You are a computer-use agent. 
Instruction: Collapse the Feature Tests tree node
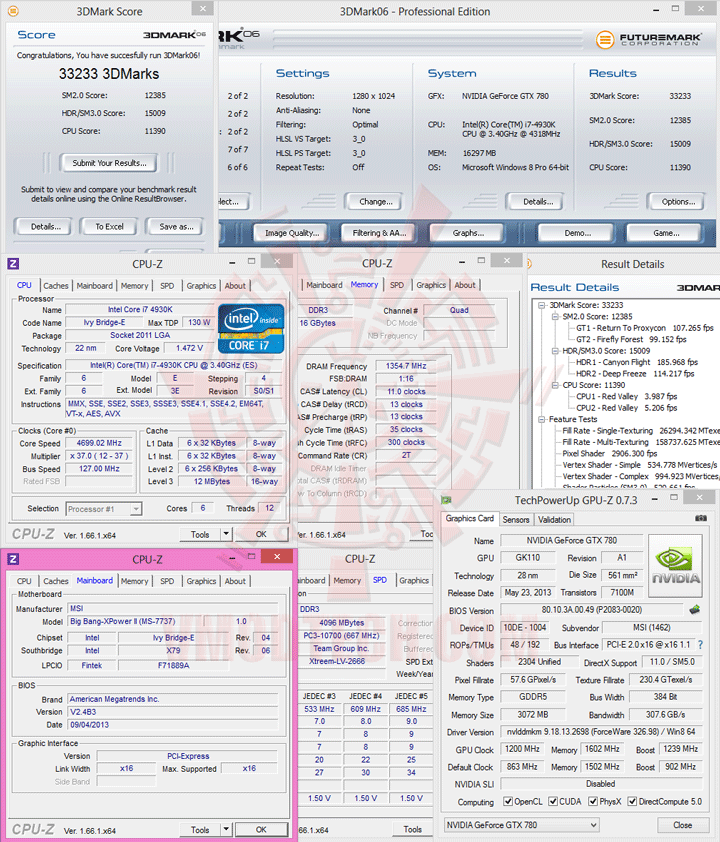542,419
